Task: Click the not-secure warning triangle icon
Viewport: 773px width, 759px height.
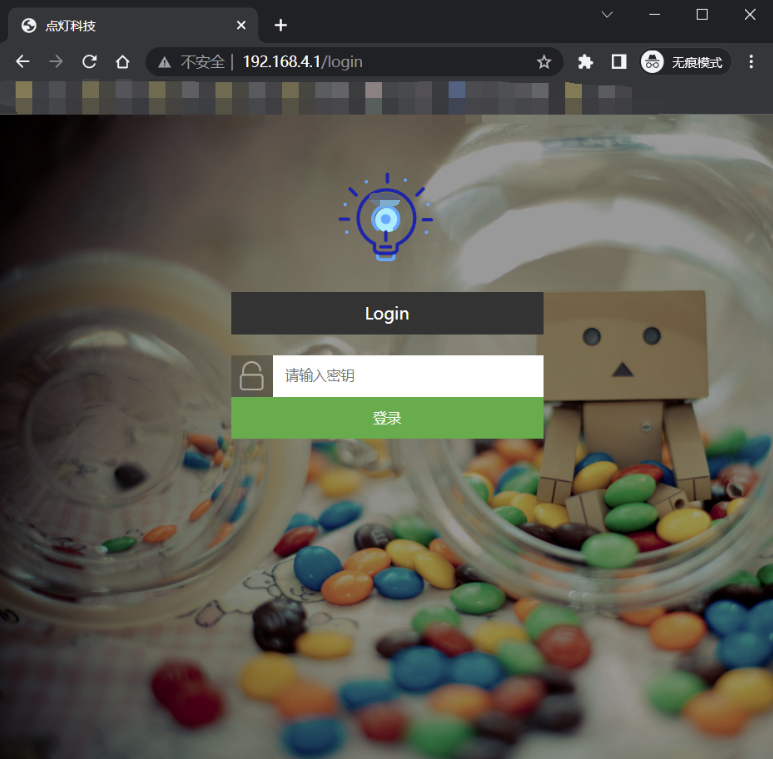Action: pos(164,62)
